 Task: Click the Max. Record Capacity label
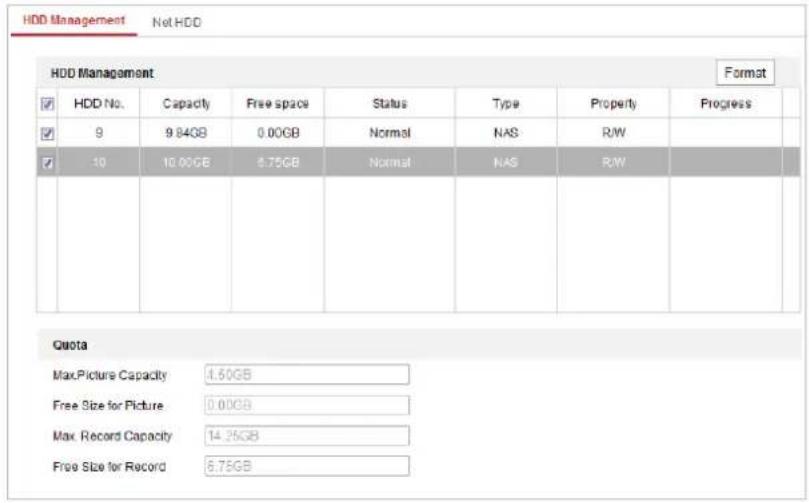click(112, 436)
